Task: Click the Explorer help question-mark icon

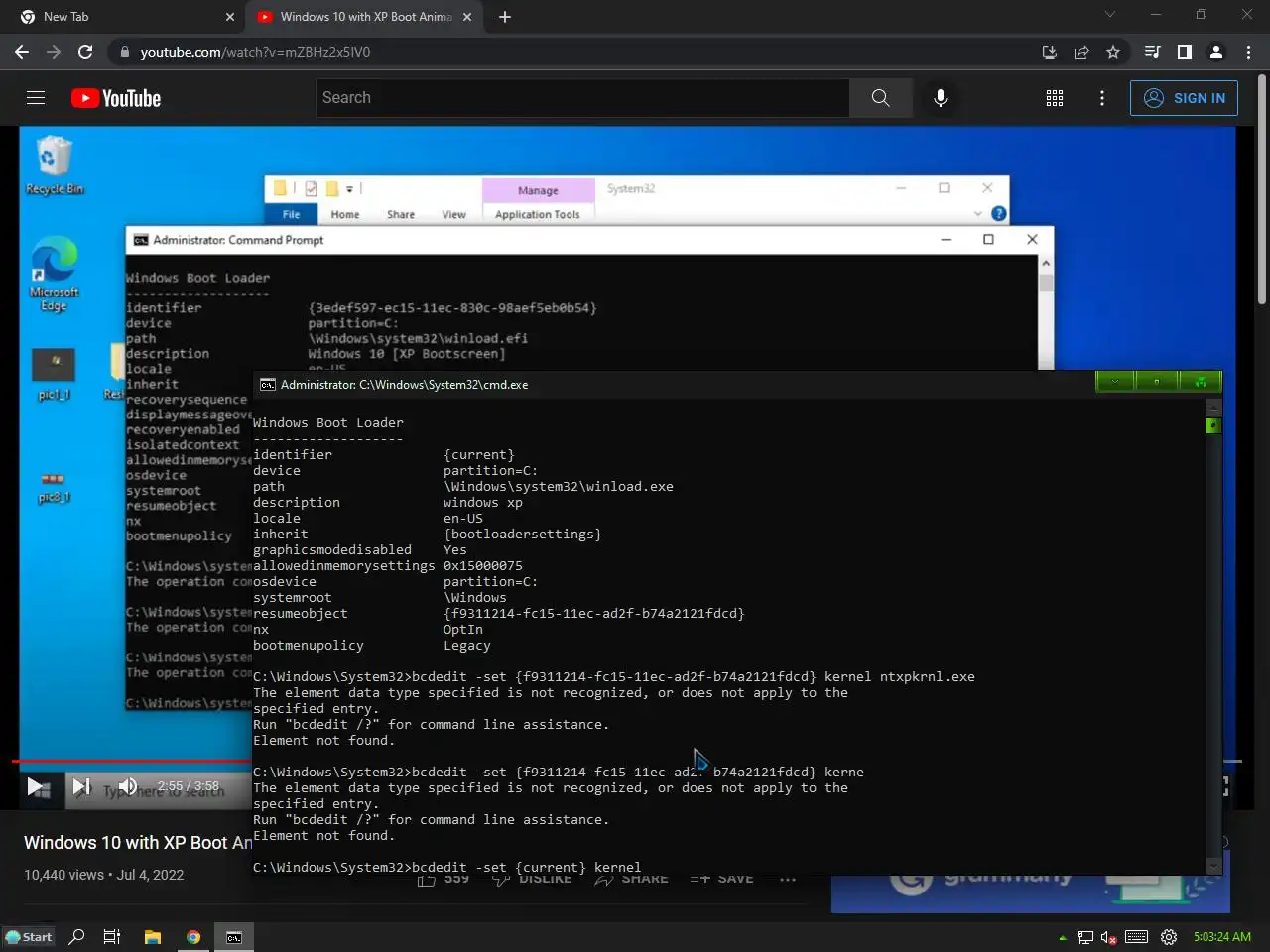Action: [998, 213]
